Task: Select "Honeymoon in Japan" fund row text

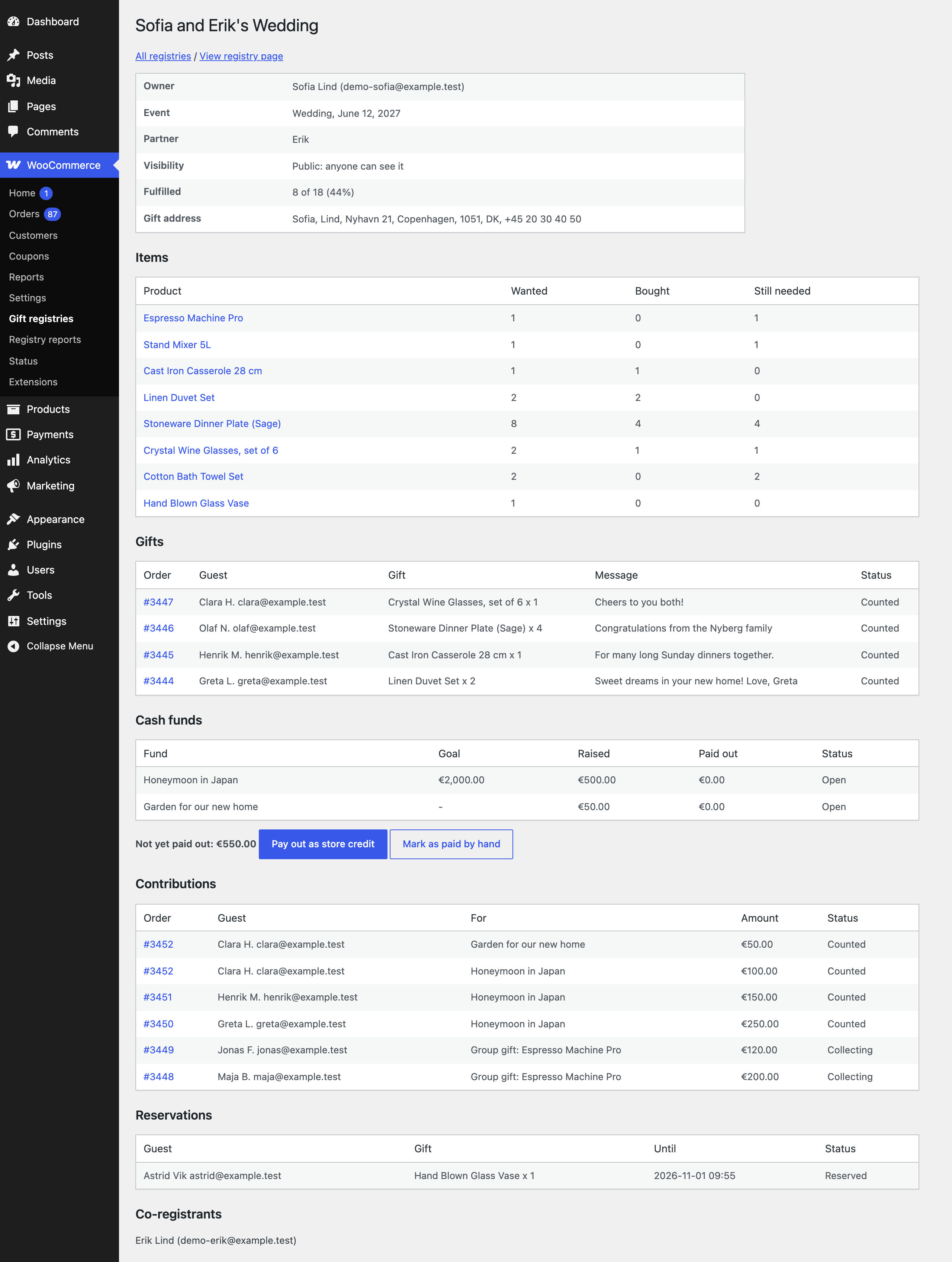Action: click(x=191, y=780)
